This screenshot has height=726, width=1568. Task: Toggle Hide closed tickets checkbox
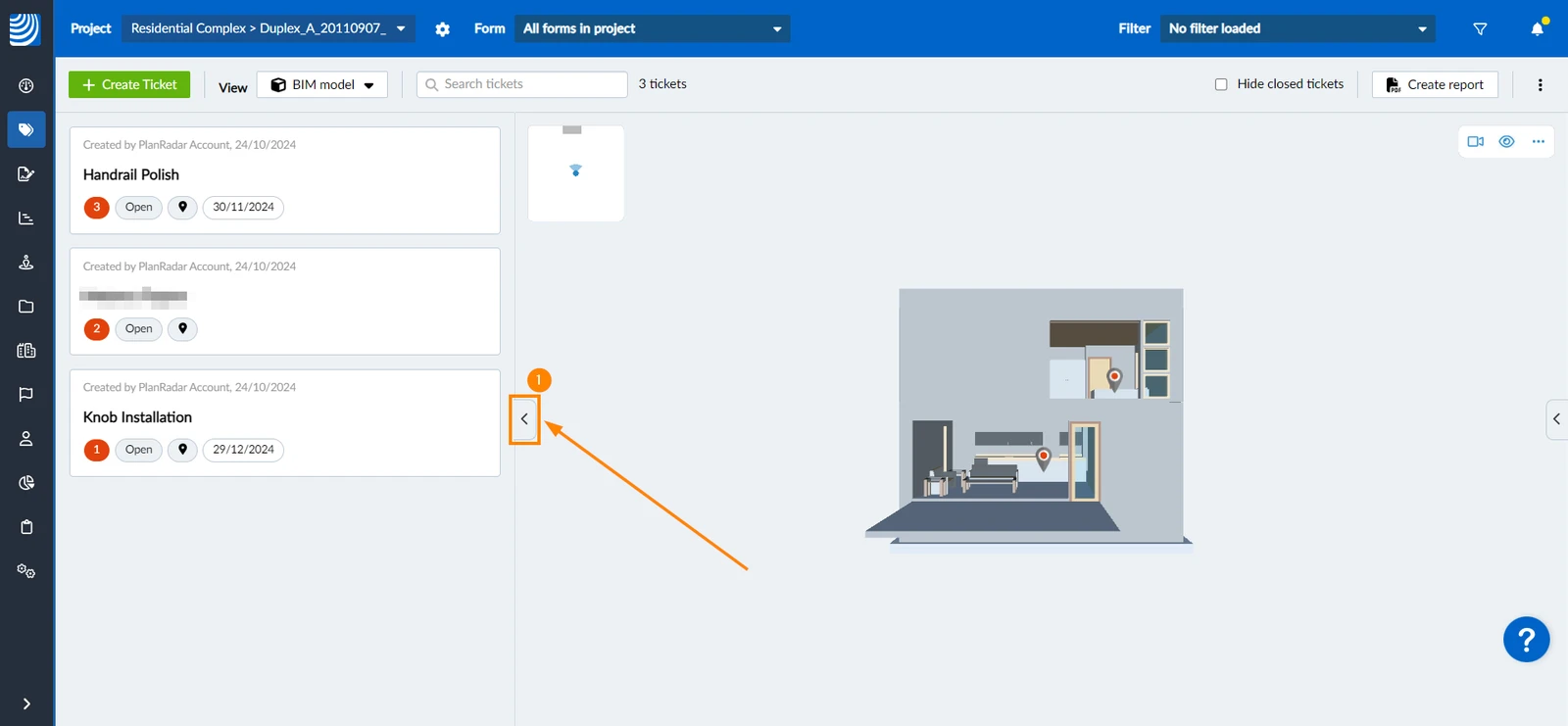click(1221, 84)
